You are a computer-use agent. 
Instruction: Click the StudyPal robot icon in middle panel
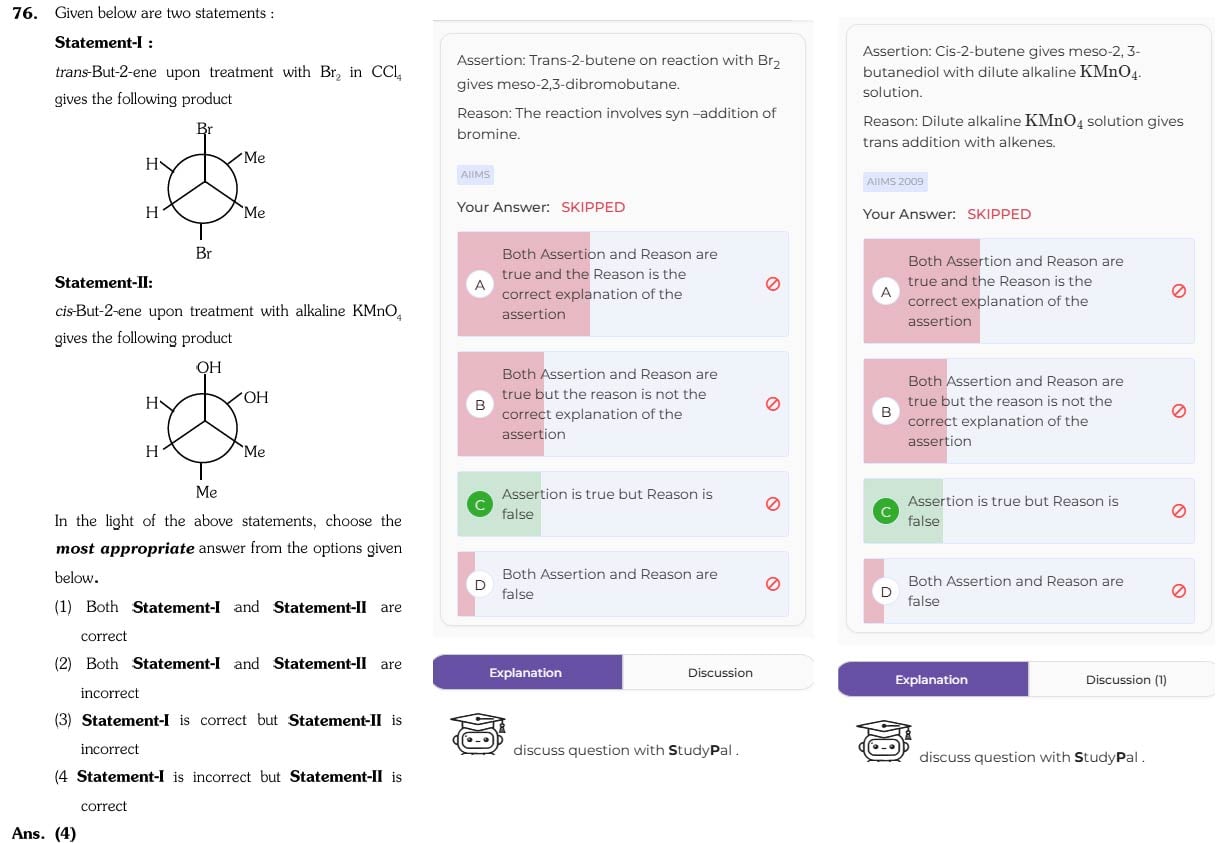click(x=479, y=735)
